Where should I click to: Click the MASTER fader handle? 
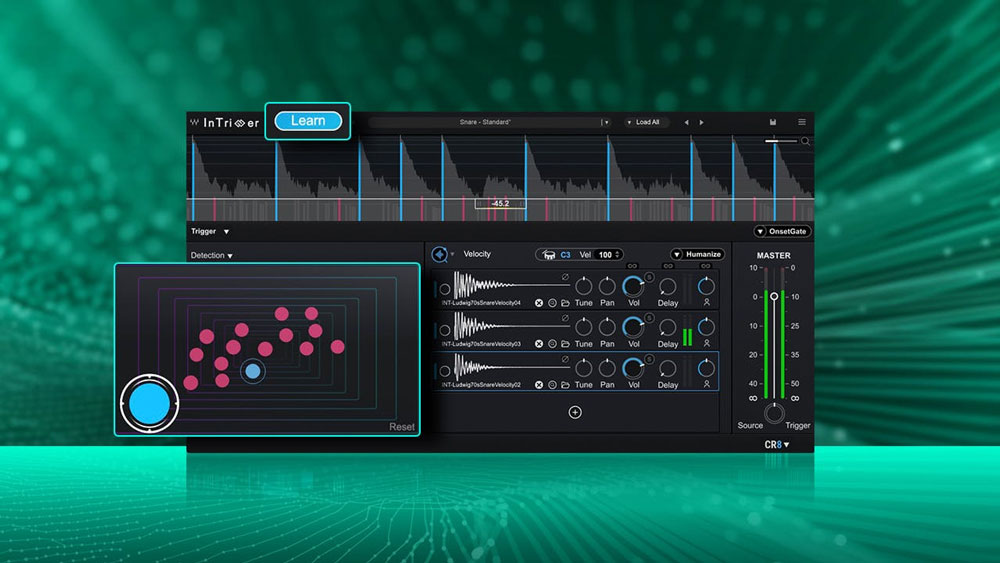774,296
